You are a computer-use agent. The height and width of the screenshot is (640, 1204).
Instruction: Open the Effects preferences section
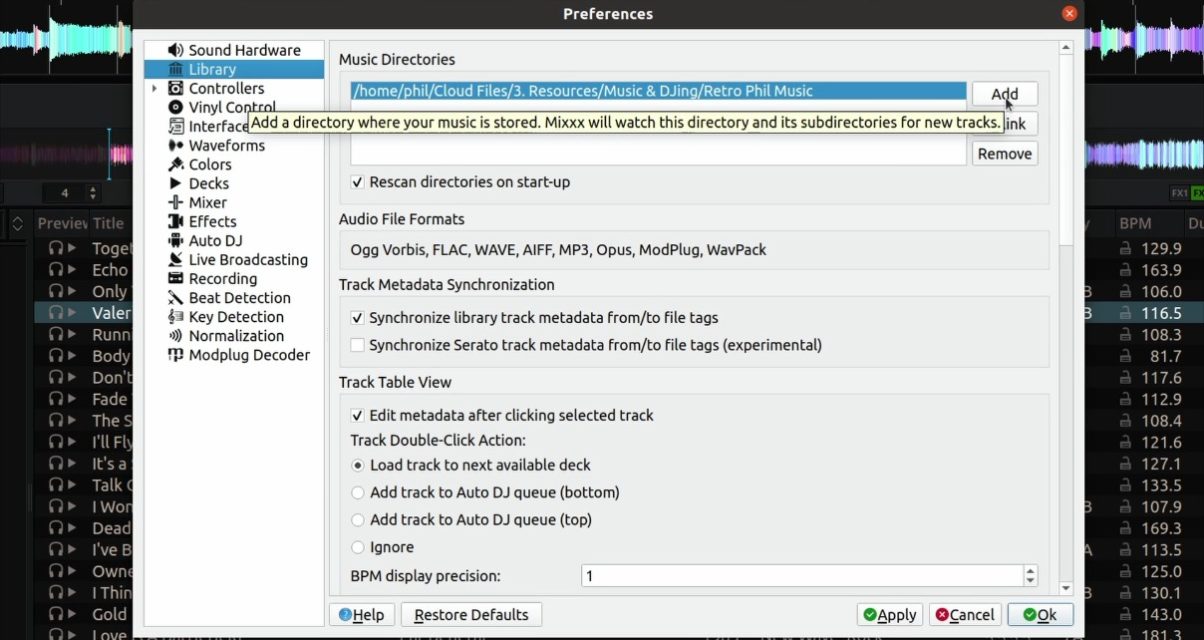pyautogui.click(x=211, y=221)
